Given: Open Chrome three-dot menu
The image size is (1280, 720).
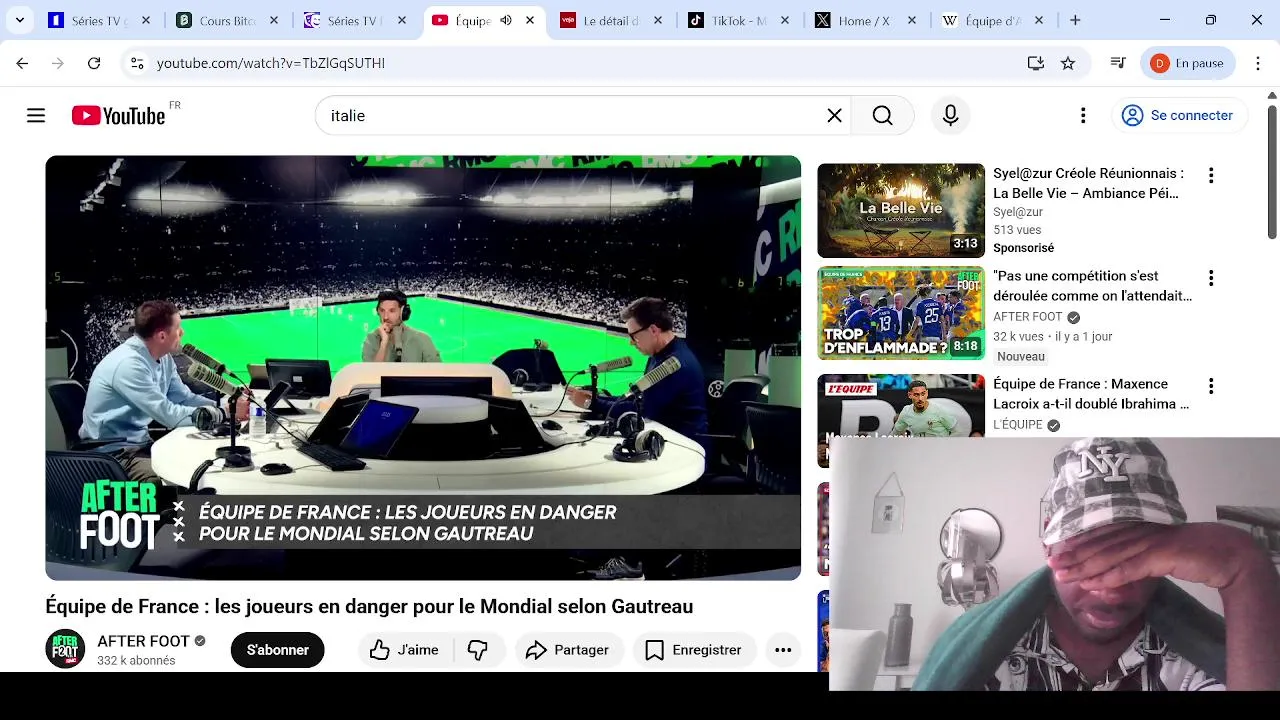Looking at the screenshot, I should 1257,63.
